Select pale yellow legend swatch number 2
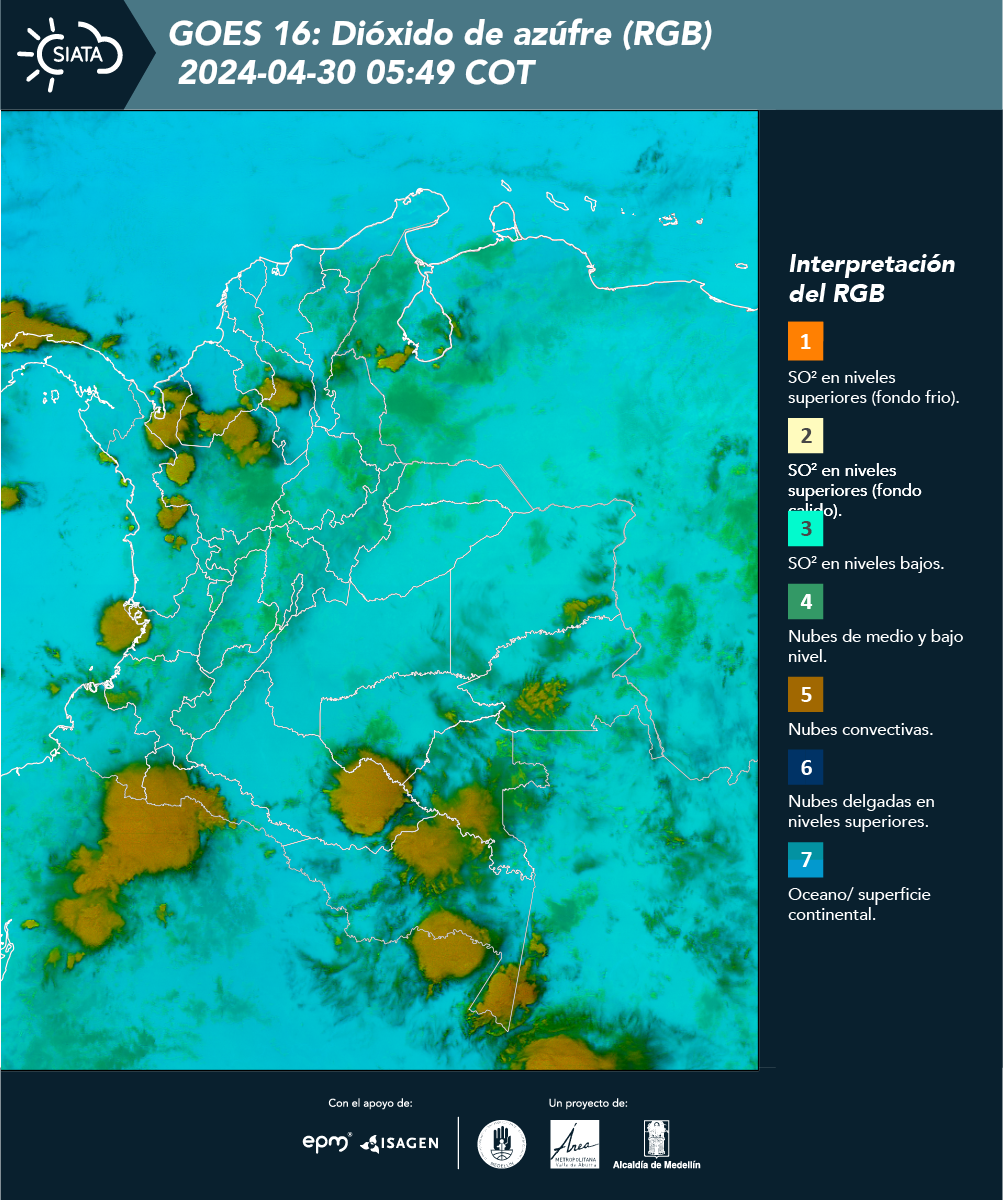 805,436
